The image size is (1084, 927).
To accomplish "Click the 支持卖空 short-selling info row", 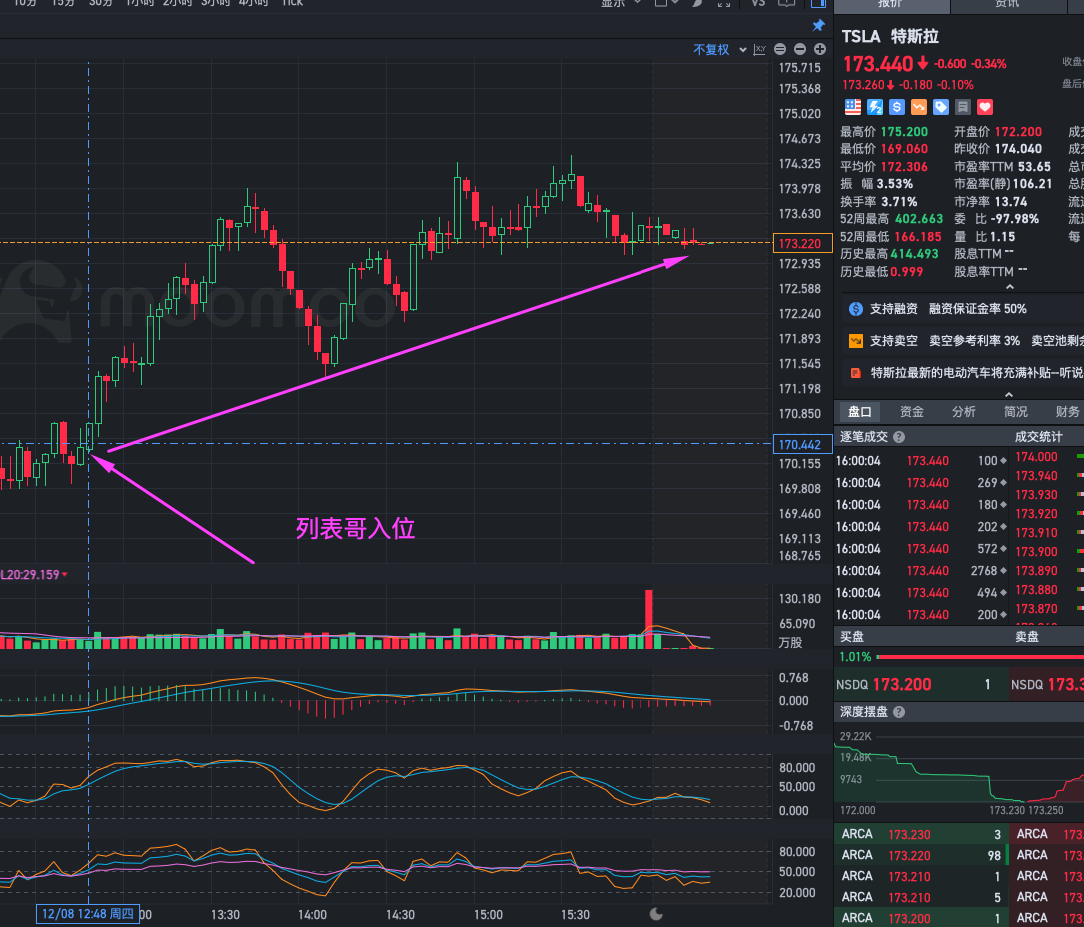I will [x=962, y=341].
